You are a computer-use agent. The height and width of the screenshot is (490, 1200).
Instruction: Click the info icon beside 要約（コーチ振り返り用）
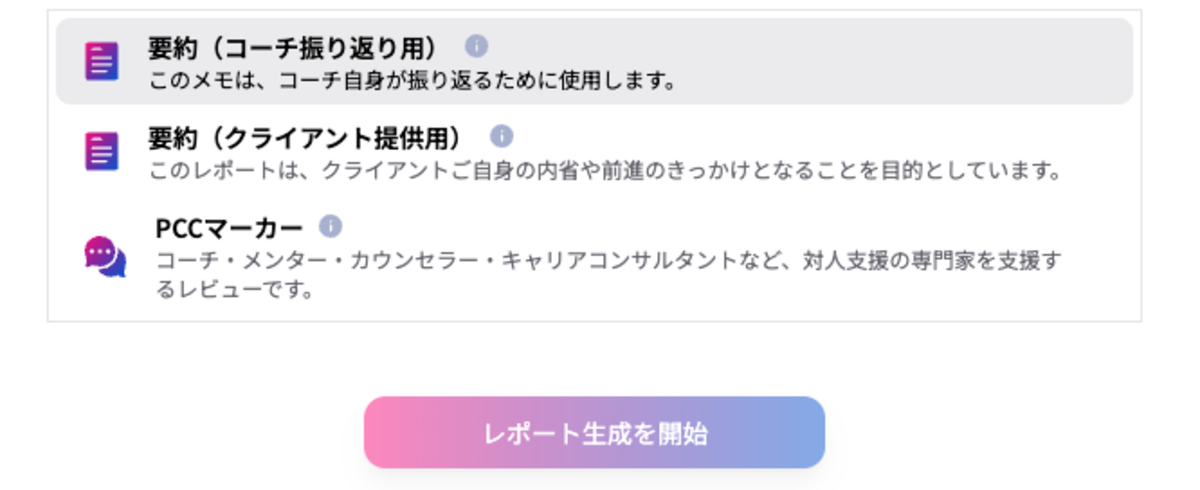coord(476,46)
